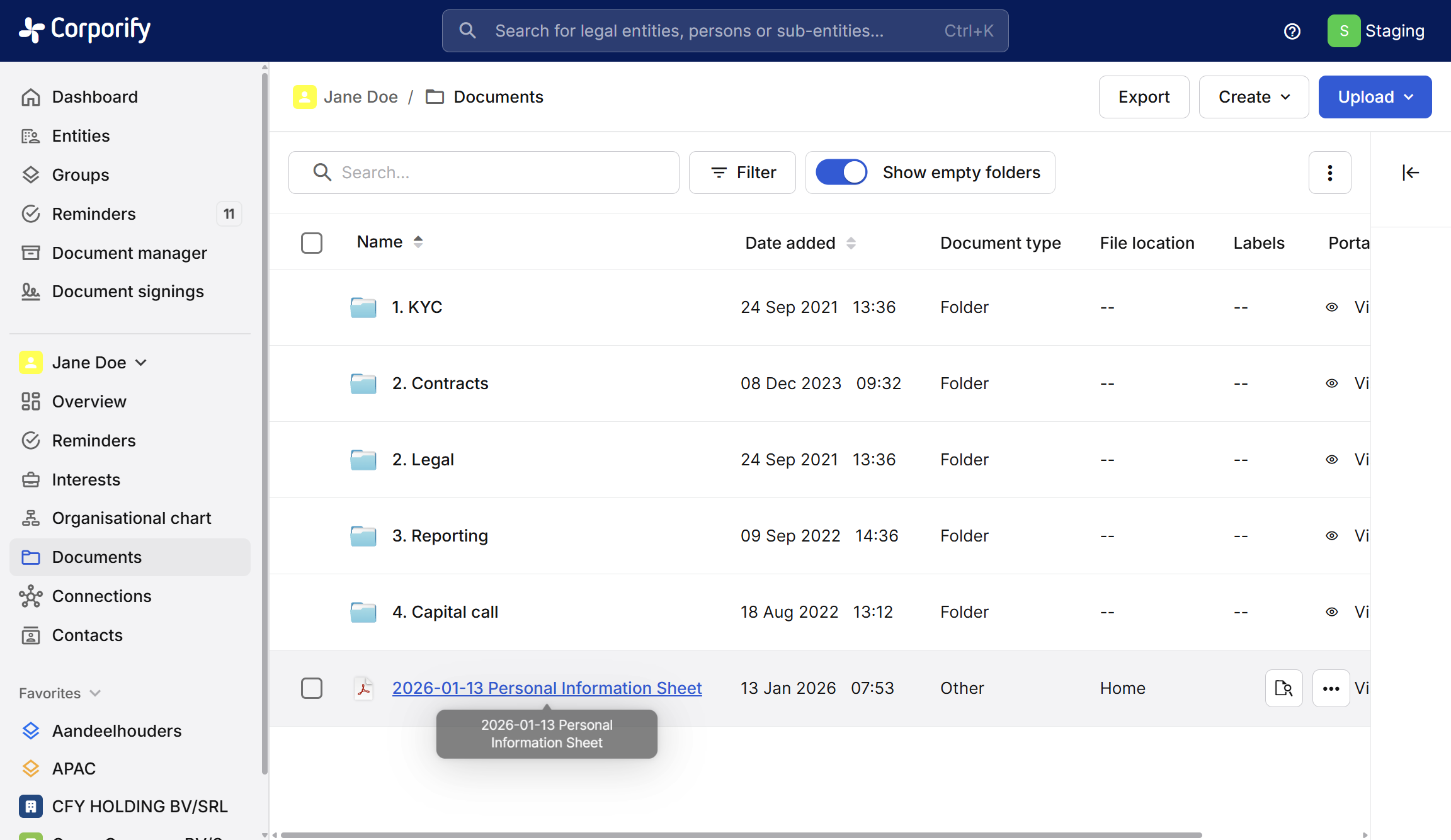This screenshot has height=840, width=1451.
Task: Click the document preview icon in PDF row
Action: (1283, 688)
